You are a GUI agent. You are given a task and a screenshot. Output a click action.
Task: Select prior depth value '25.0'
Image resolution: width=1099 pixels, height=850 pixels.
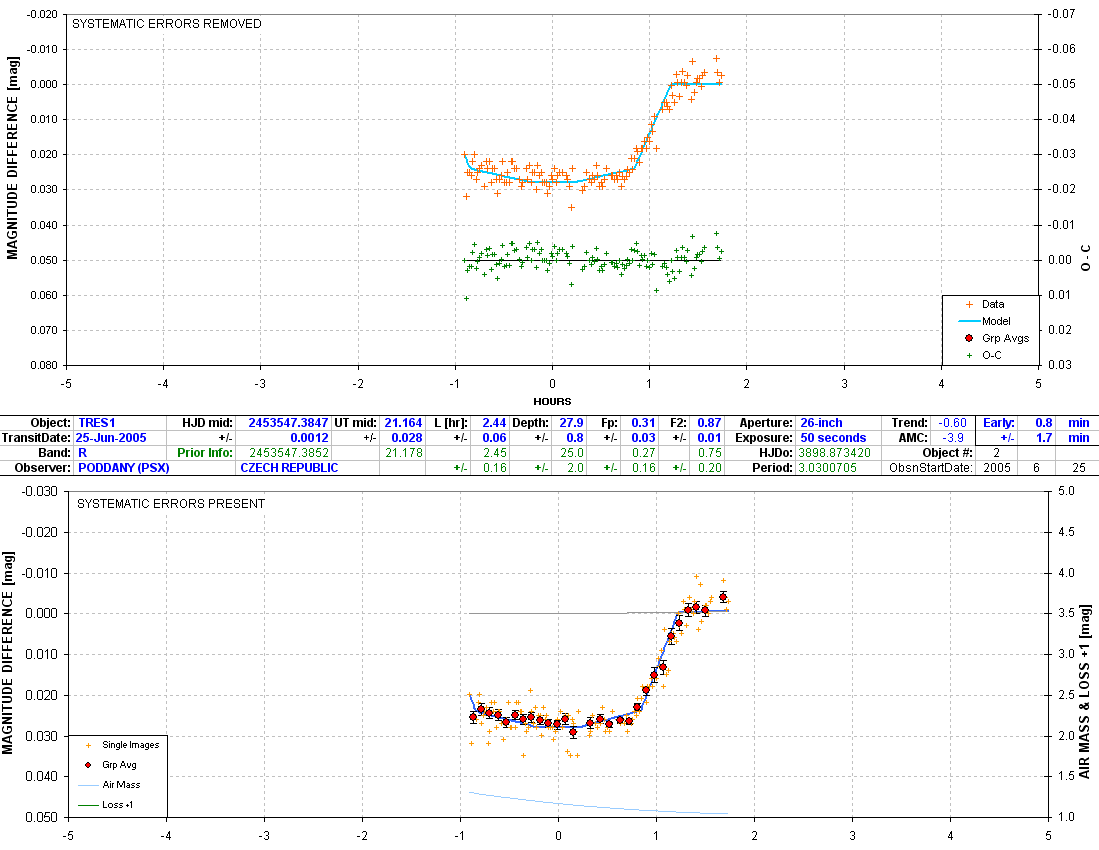pyautogui.click(x=572, y=453)
